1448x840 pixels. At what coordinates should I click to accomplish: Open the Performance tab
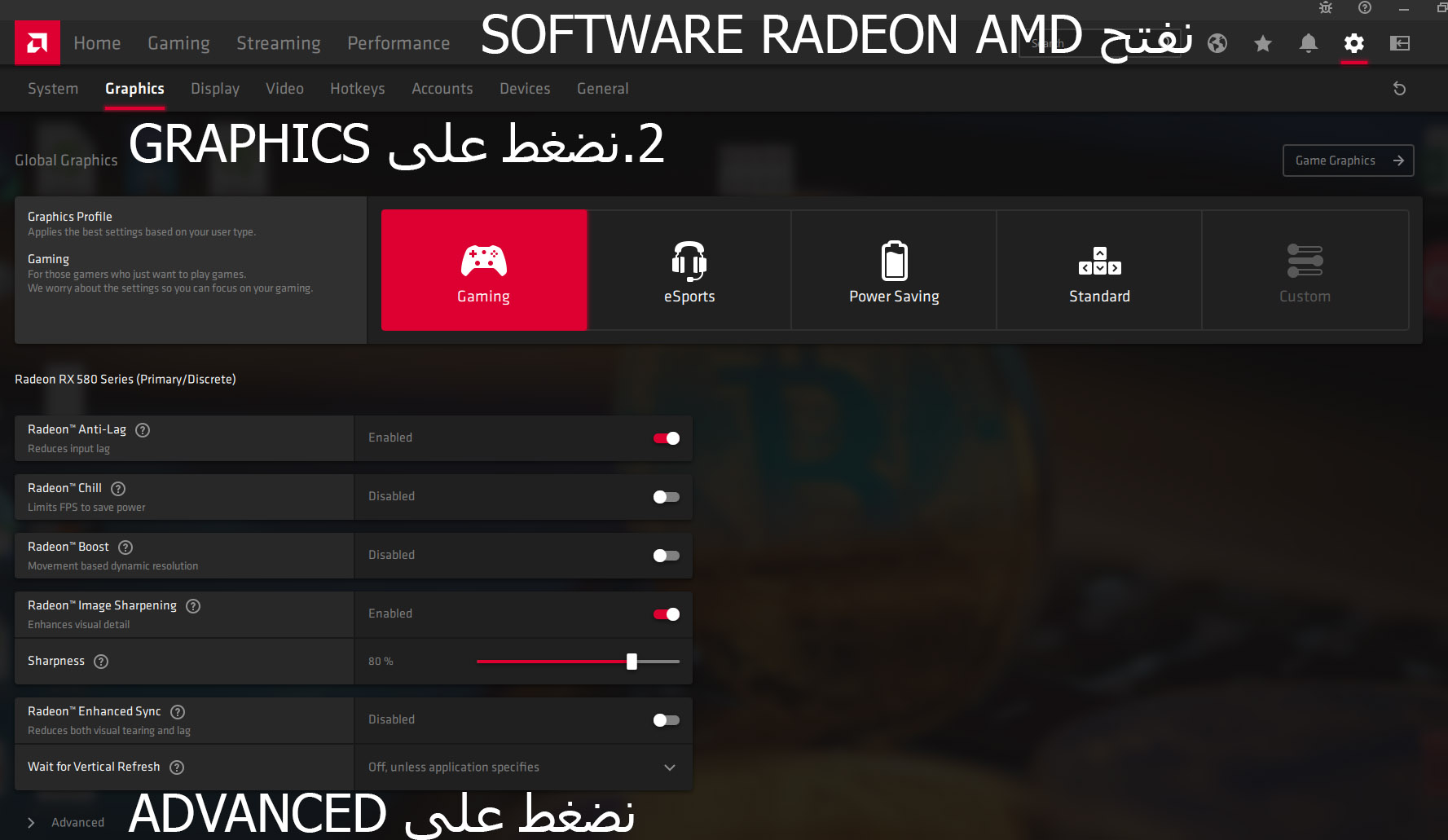point(398,43)
